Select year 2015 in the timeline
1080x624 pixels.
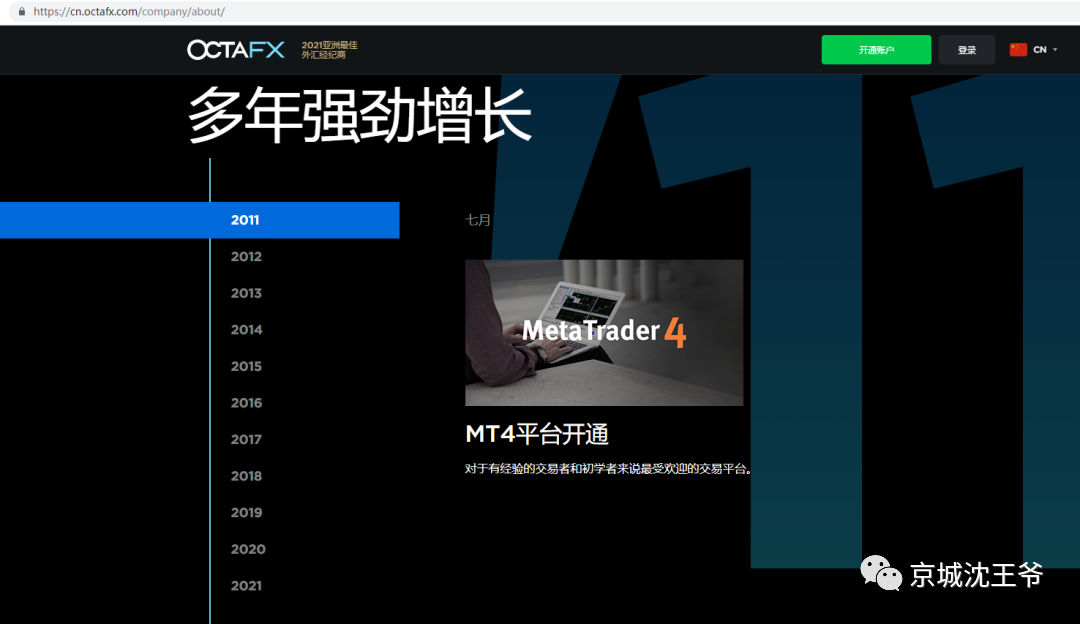pyautogui.click(x=246, y=366)
